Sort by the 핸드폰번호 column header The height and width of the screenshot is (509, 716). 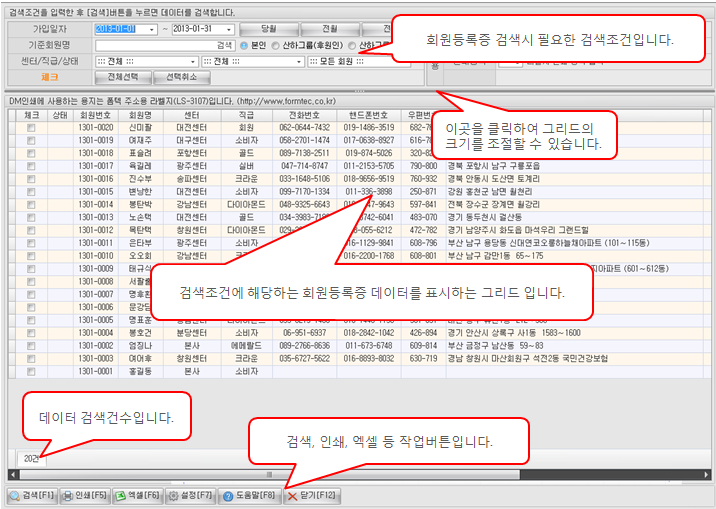369,115
